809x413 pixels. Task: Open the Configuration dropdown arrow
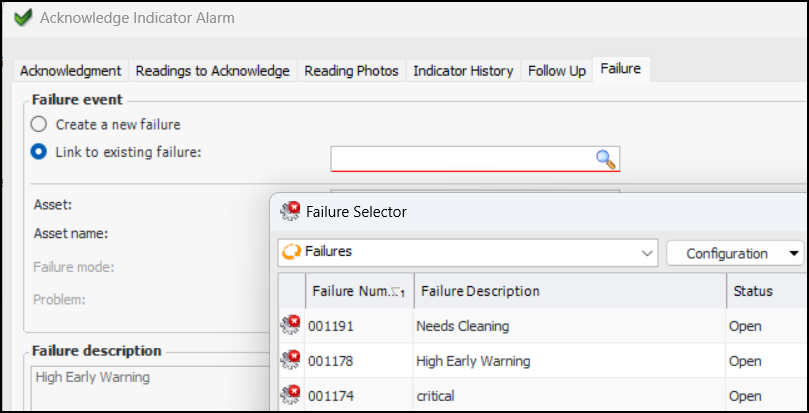pos(795,254)
